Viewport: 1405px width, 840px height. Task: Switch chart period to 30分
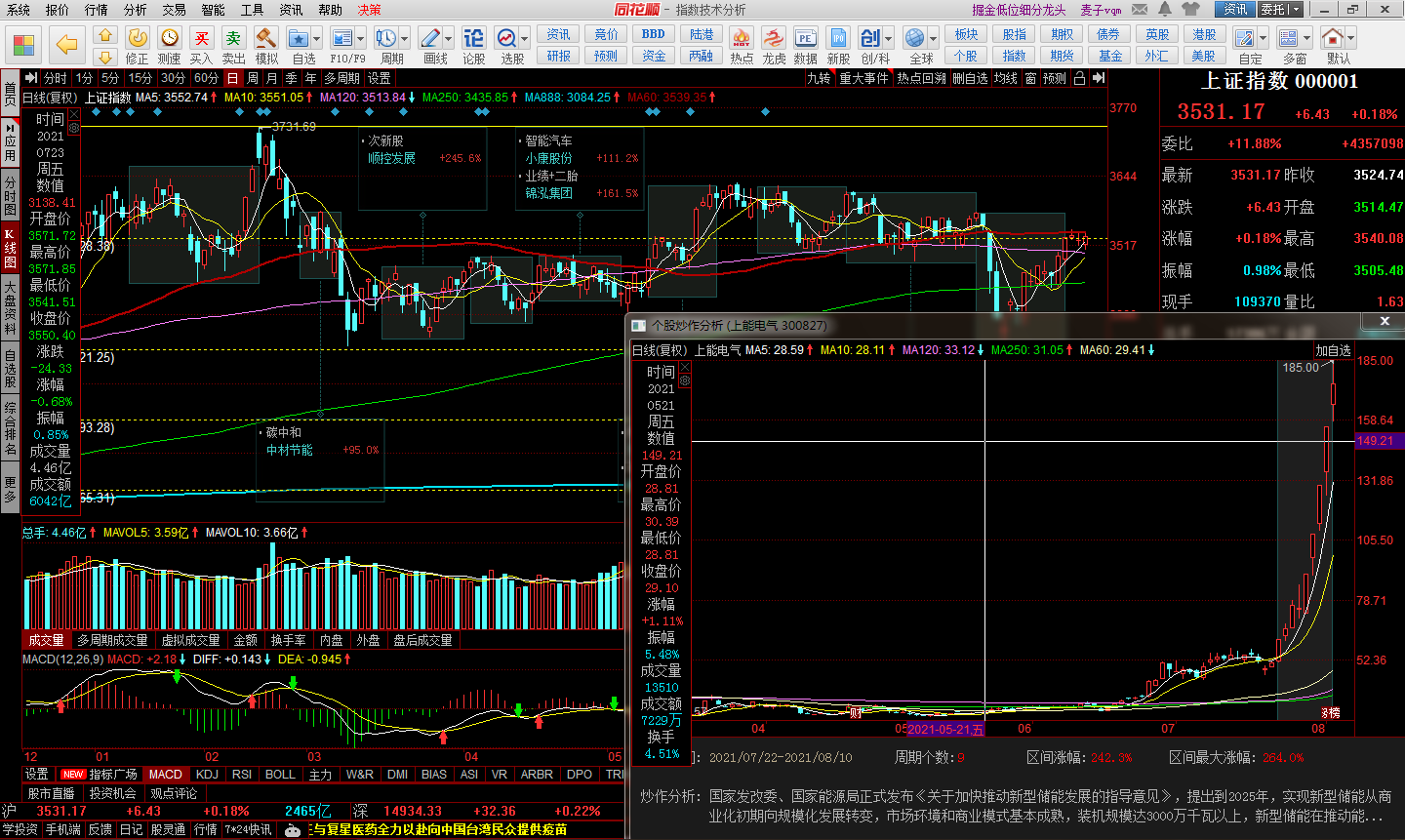[174, 78]
